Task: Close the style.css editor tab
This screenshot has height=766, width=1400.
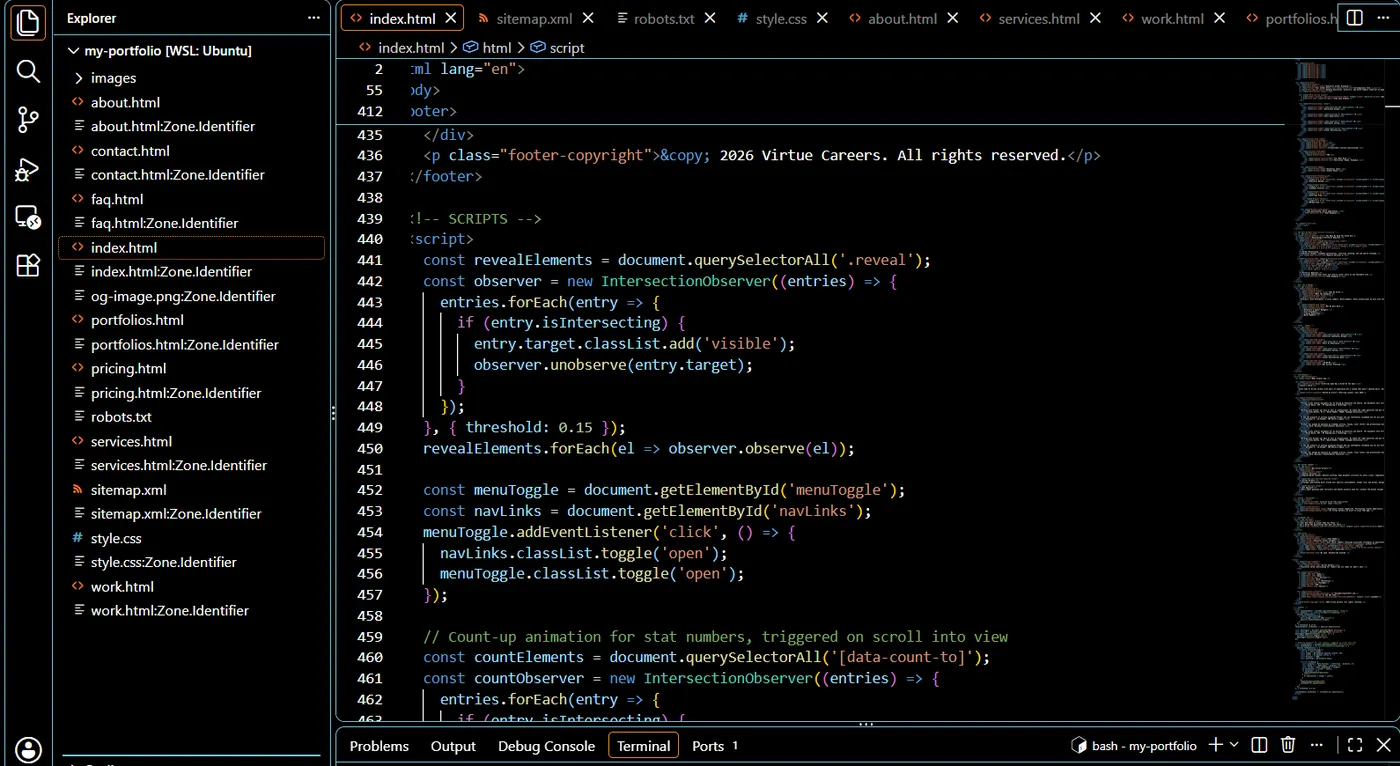Action: tap(824, 18)
